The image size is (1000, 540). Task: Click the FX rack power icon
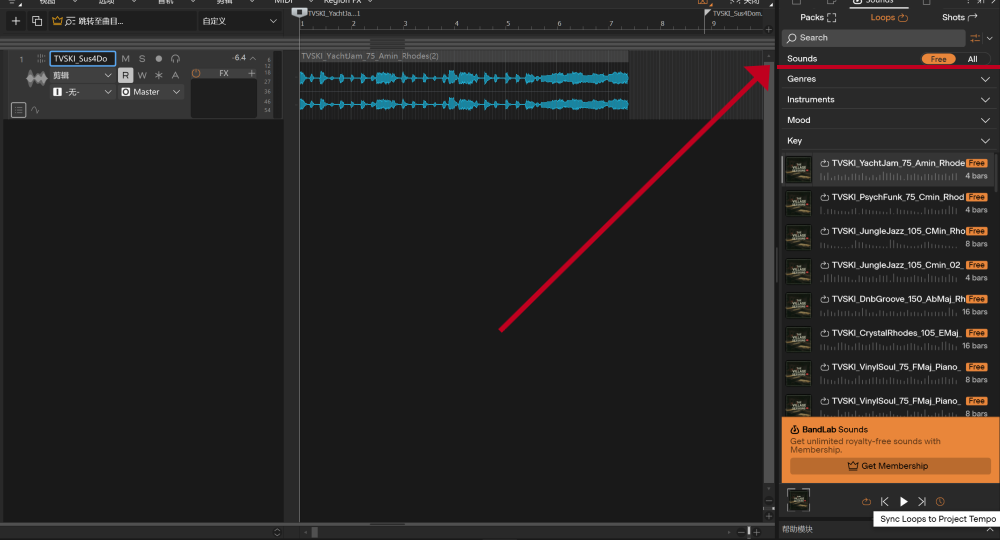click(196, 74)
